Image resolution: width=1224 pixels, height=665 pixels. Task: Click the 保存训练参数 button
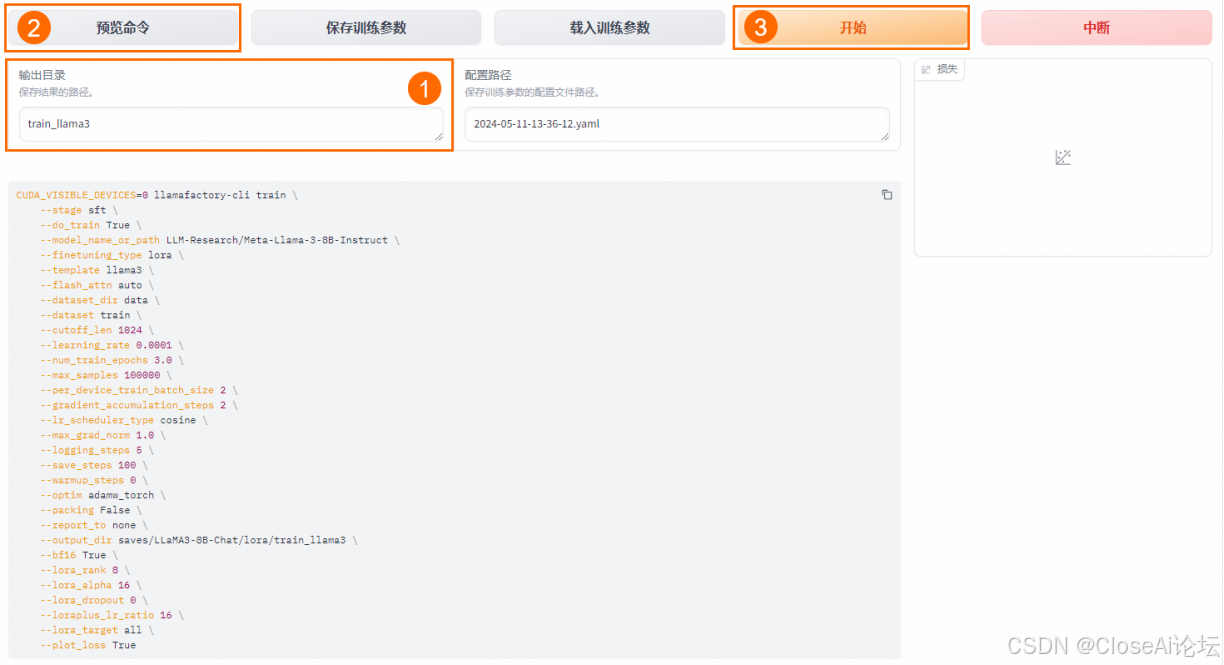click(x=366, y=28)
